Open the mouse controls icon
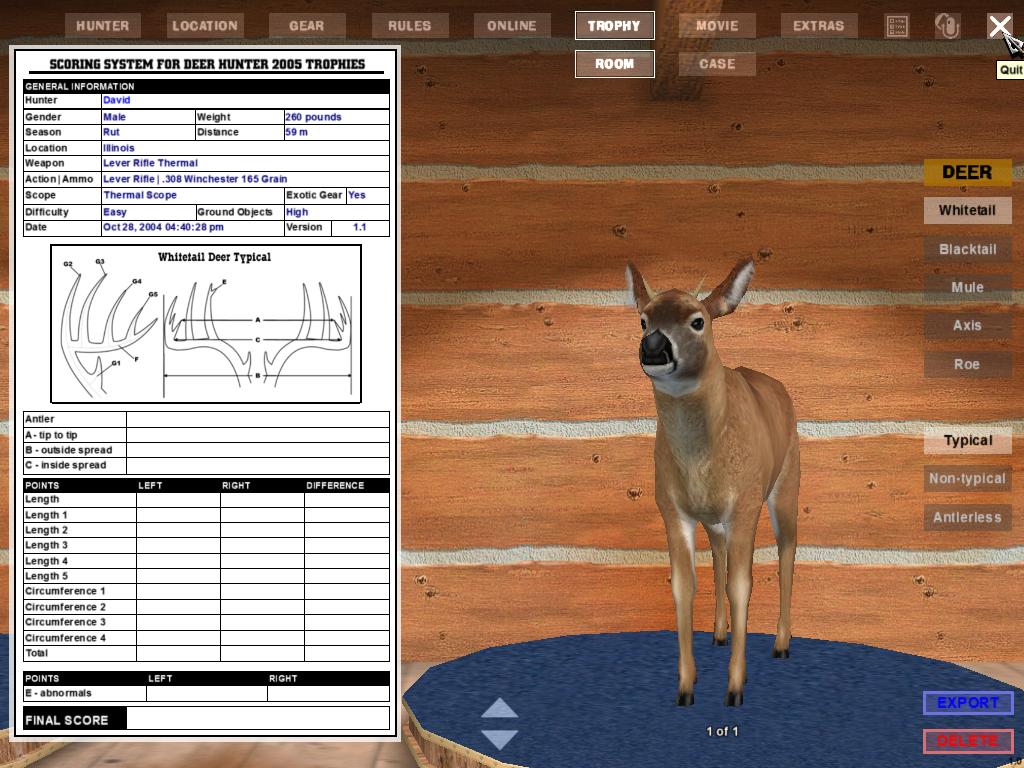 click(x=947, y=26)
